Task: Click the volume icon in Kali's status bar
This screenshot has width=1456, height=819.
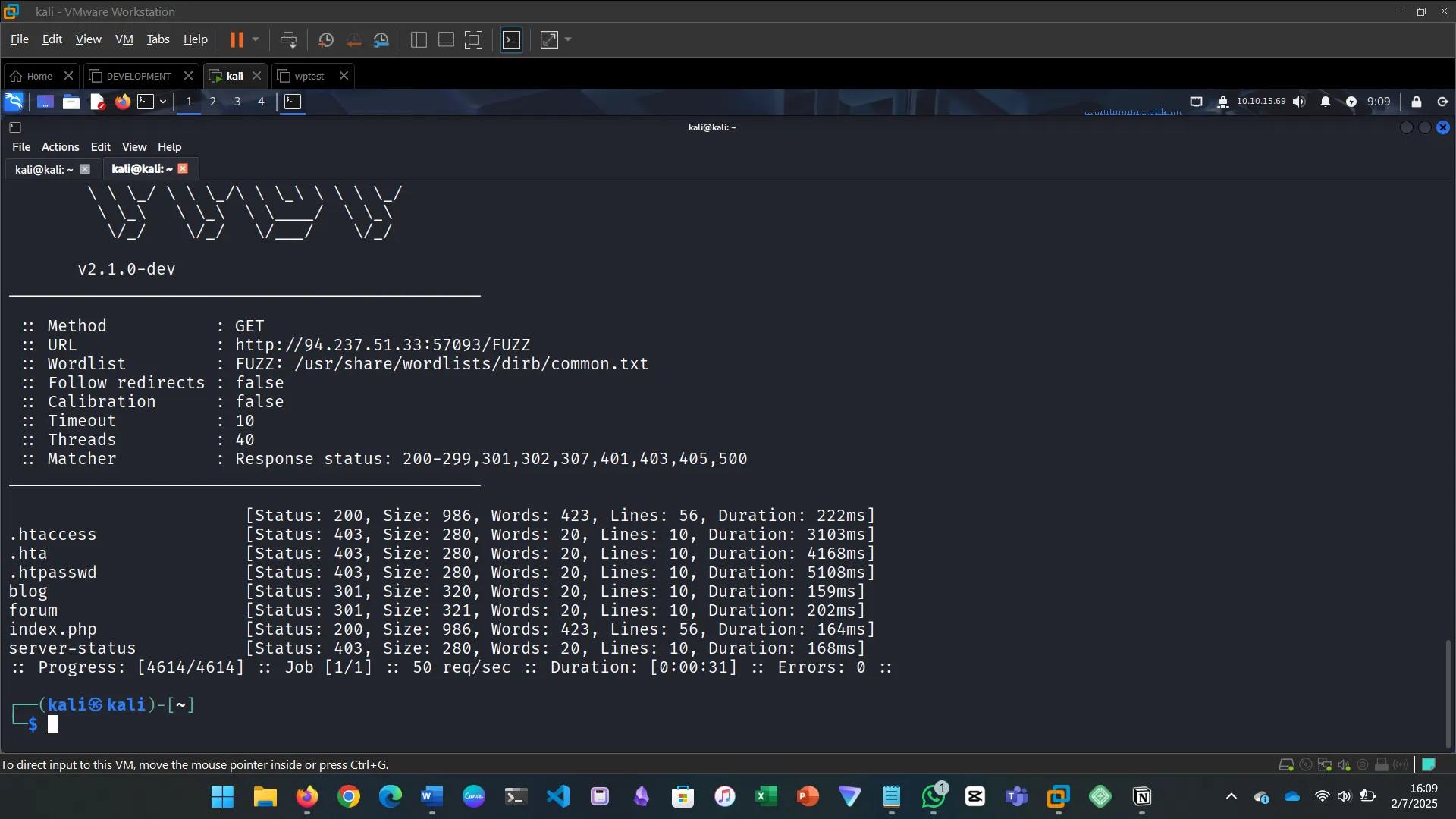Action: [1300, 101]
